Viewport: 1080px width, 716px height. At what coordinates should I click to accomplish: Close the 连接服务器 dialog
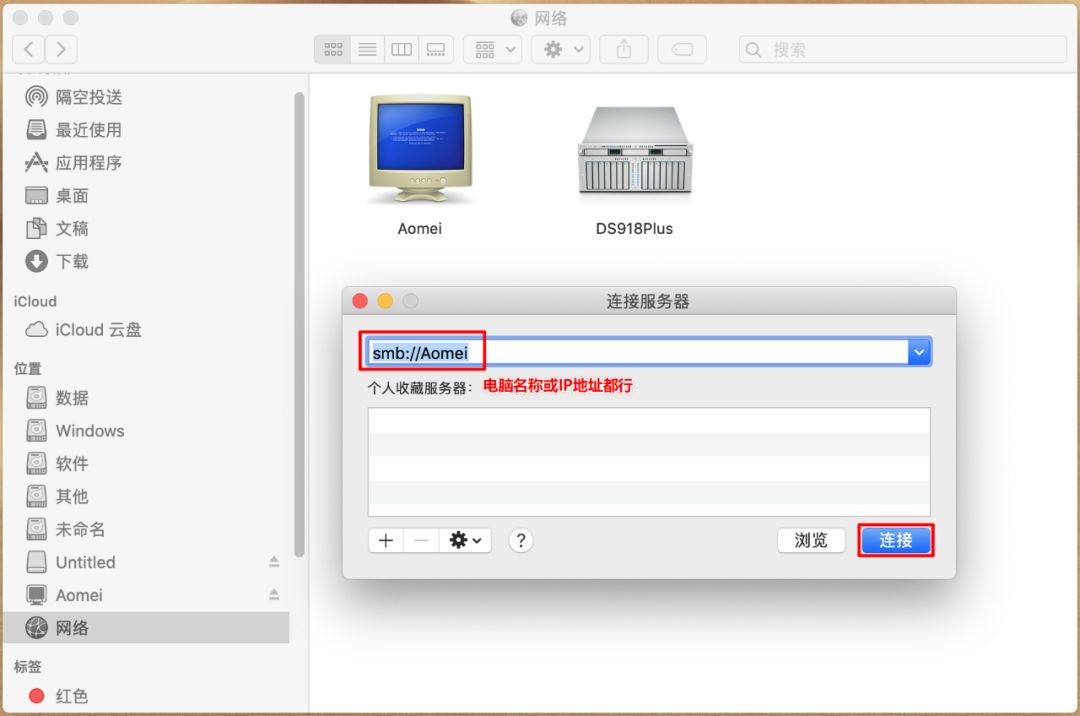tap(360, 301)
